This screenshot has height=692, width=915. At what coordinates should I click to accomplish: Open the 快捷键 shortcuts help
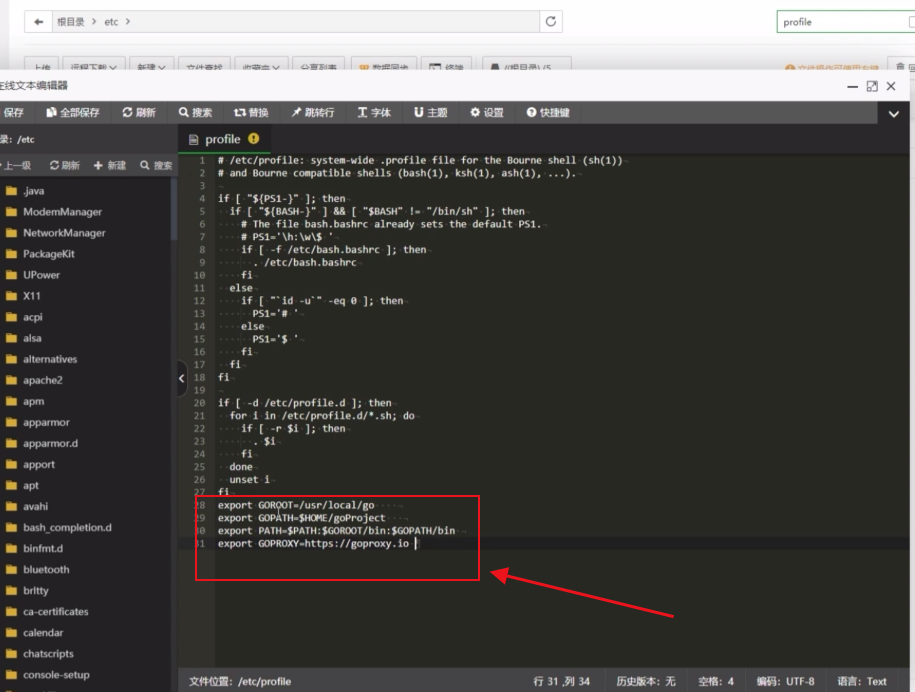548,113
